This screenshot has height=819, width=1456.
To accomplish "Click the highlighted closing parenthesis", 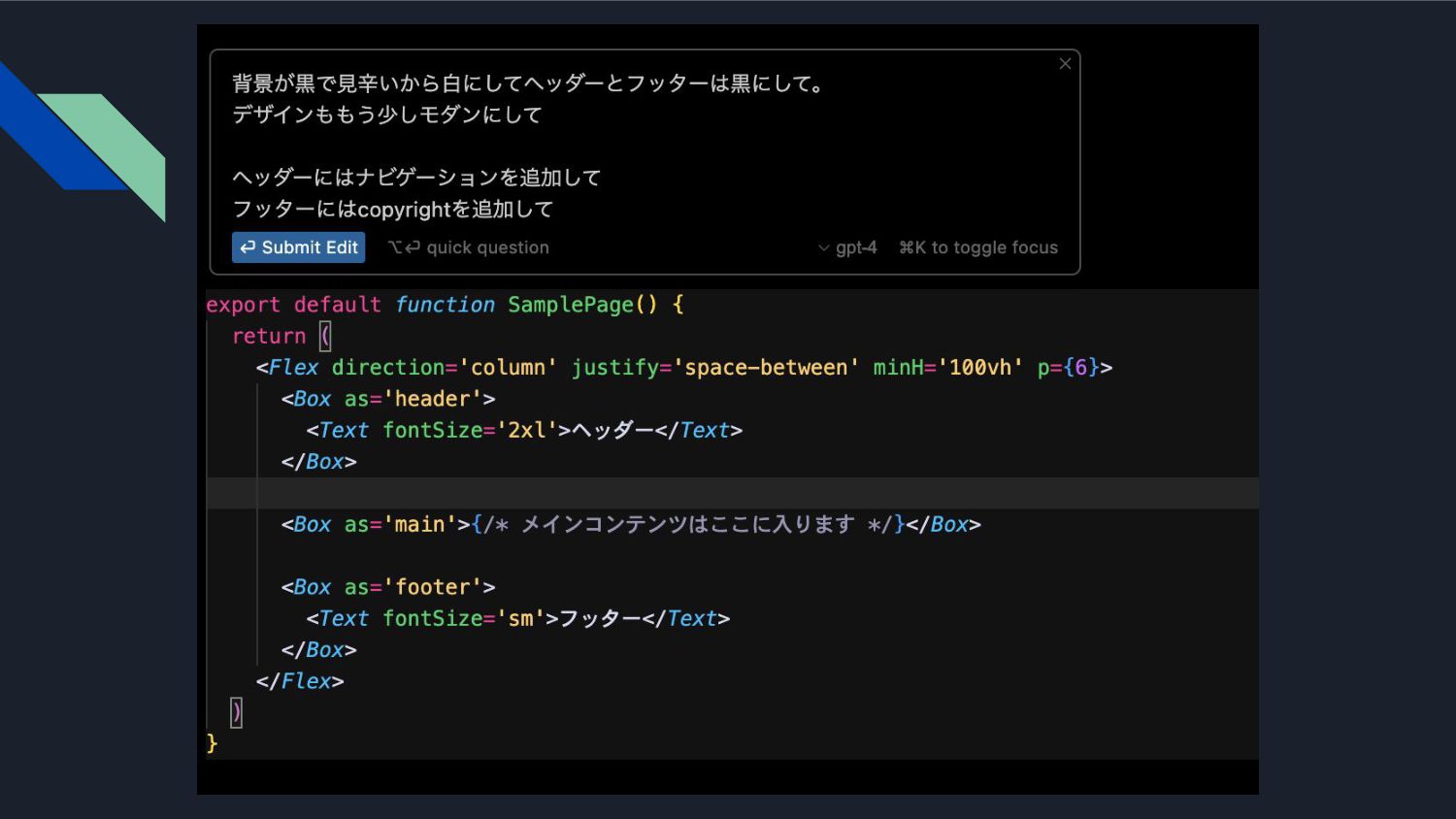I will coord(236,713).
